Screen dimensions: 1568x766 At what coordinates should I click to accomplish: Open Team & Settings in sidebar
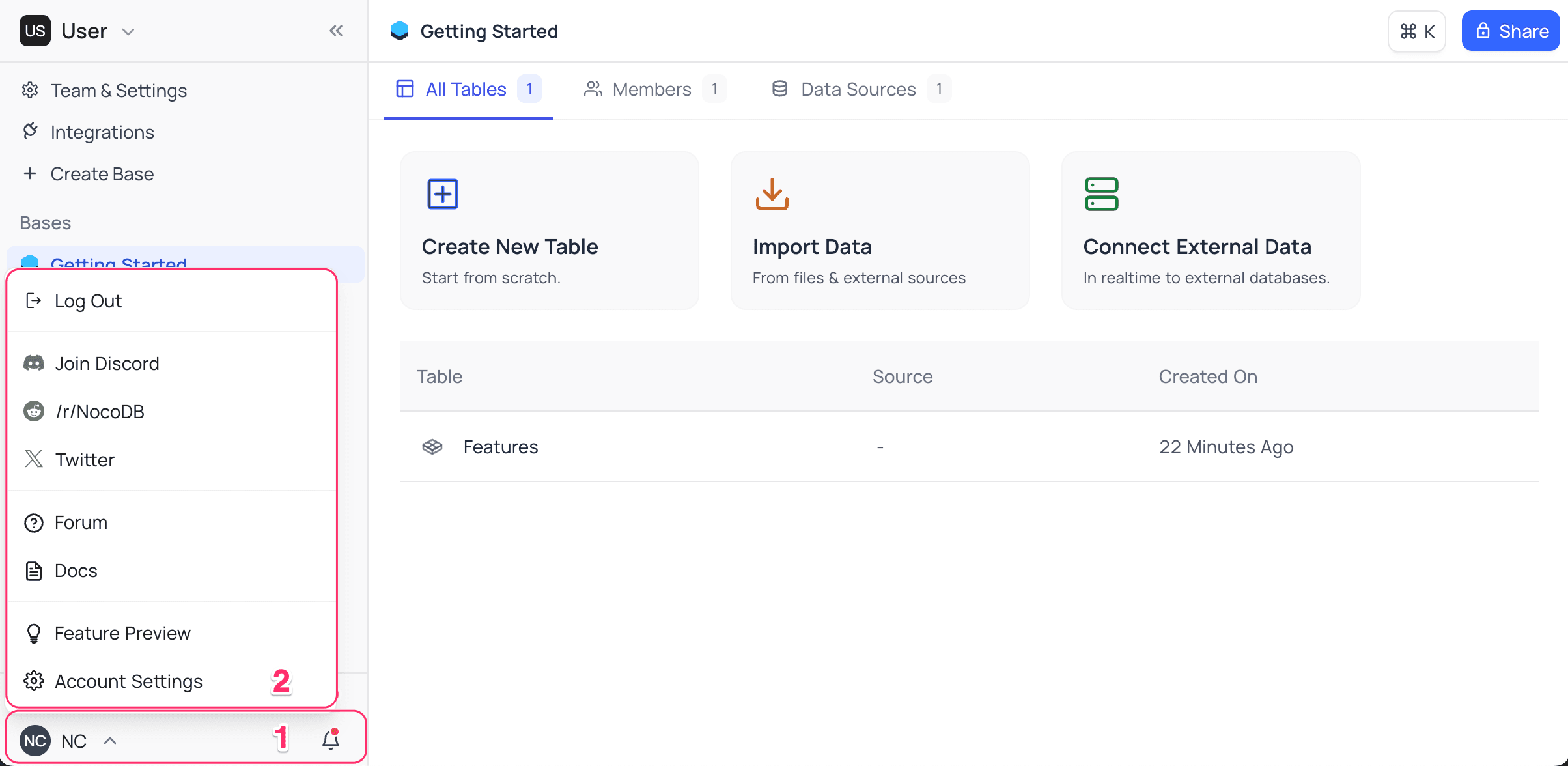click(x=119, y=91)
